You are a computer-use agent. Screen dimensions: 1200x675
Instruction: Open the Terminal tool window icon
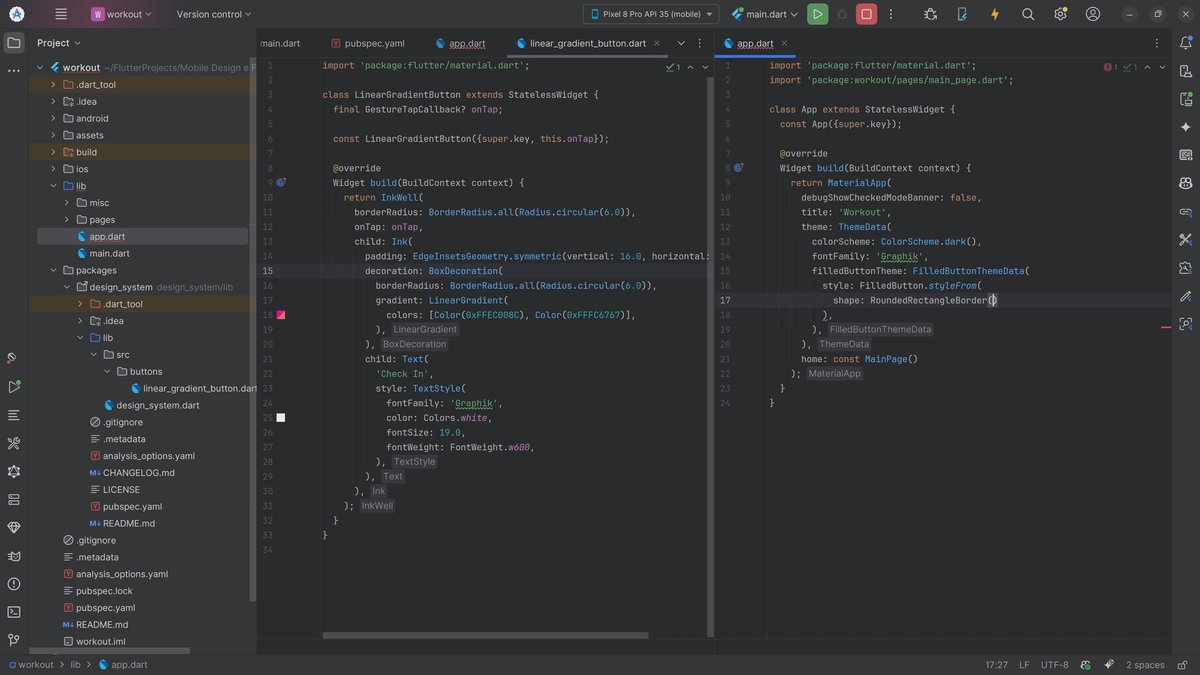[x=14, y=611]
